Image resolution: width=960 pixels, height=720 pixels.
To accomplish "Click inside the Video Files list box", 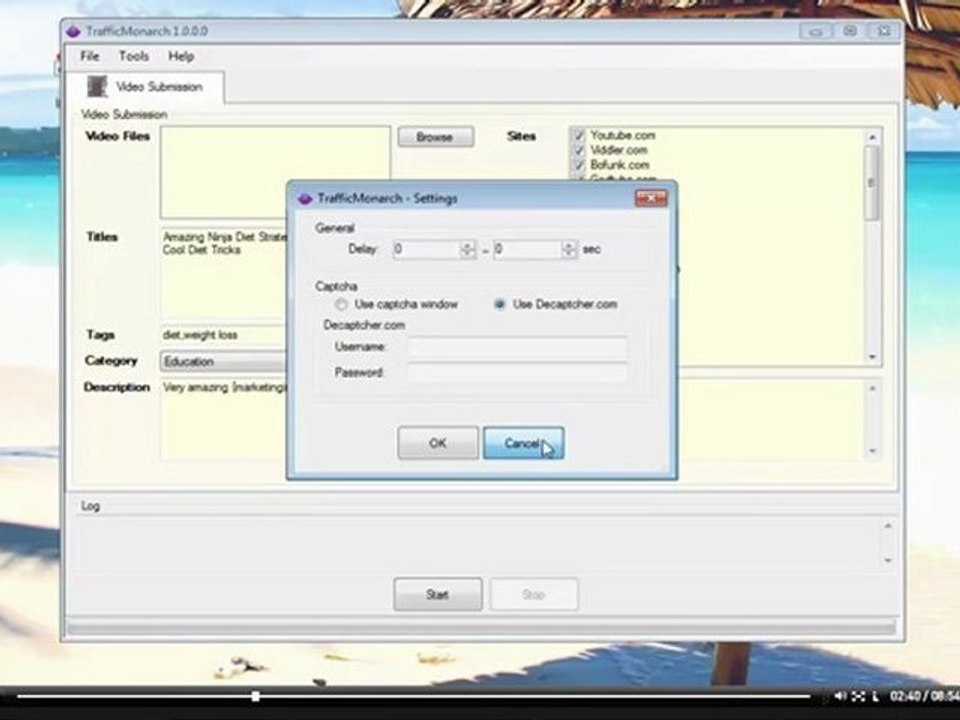I will click(275, 172).
